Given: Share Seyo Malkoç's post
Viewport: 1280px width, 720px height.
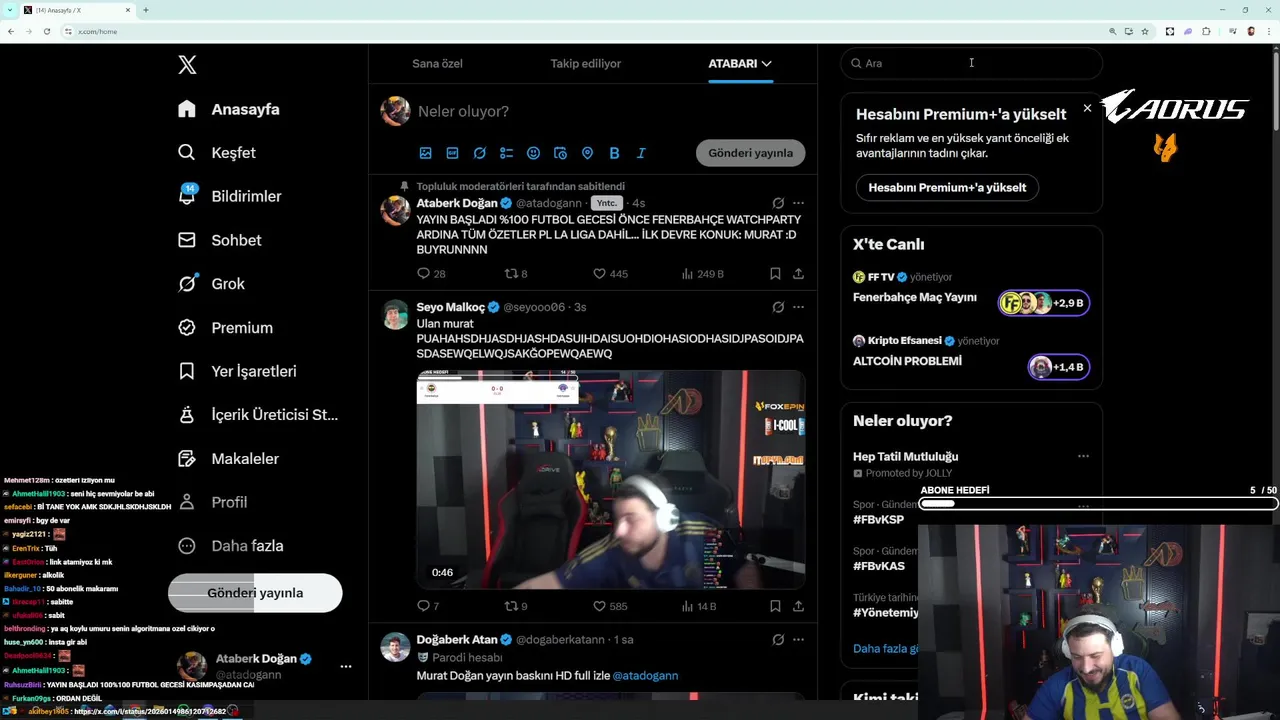Looking at the screenshot, I should point(798,606).
